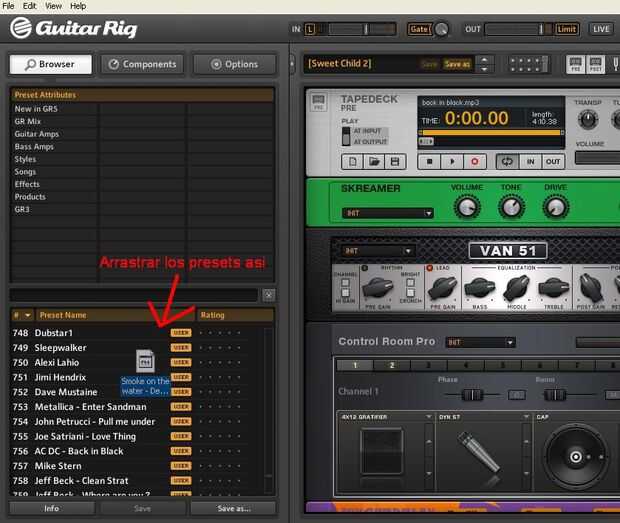Clear the preset search field
Viewport: 620px width, 523px height.
tap(268, 295)
